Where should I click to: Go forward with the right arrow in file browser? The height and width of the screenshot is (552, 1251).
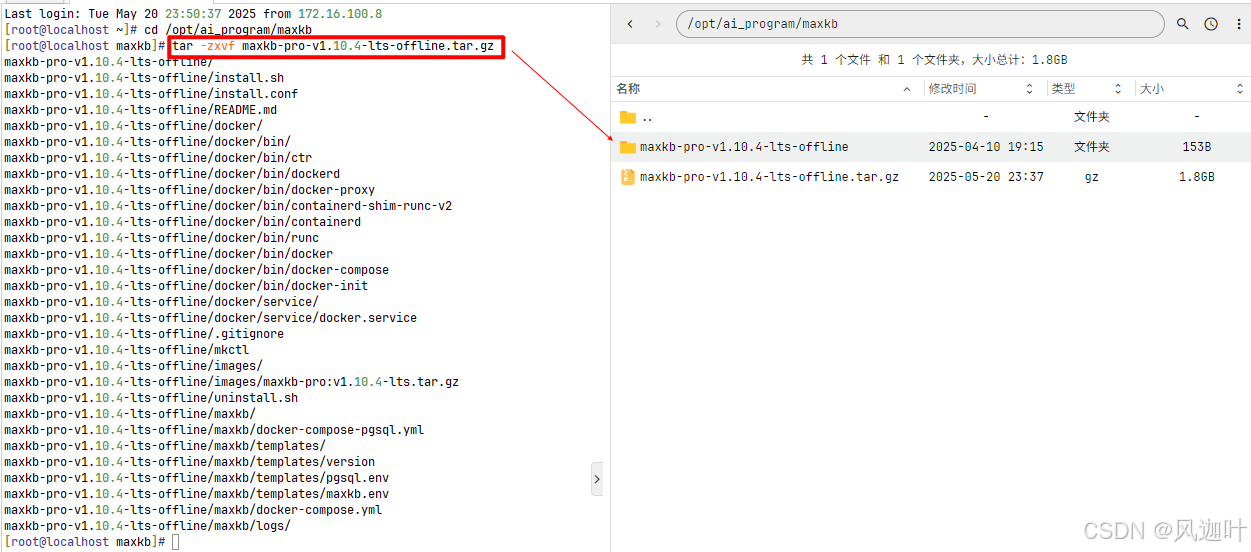tap(657, 24)
